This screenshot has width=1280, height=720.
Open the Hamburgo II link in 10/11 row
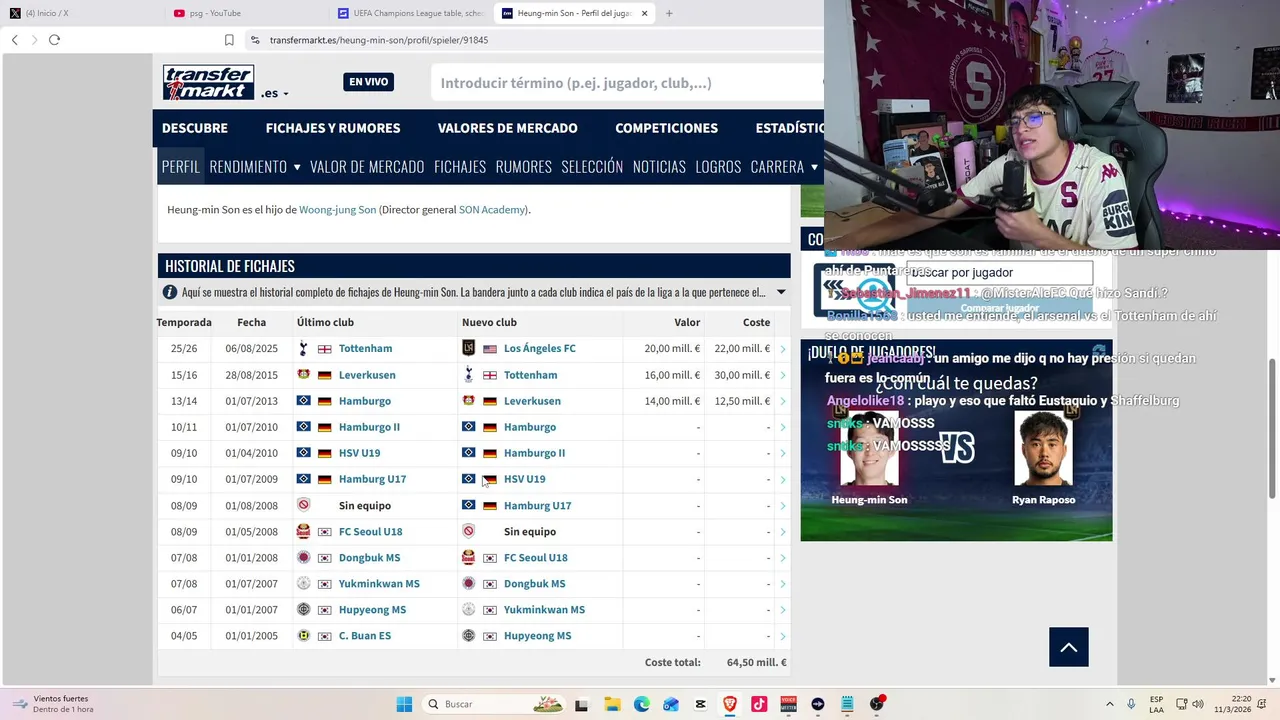click(x=369, y=427)
